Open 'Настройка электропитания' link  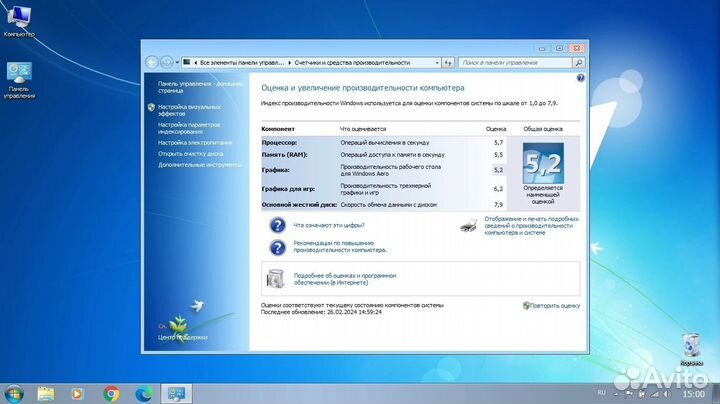point(195,143)
